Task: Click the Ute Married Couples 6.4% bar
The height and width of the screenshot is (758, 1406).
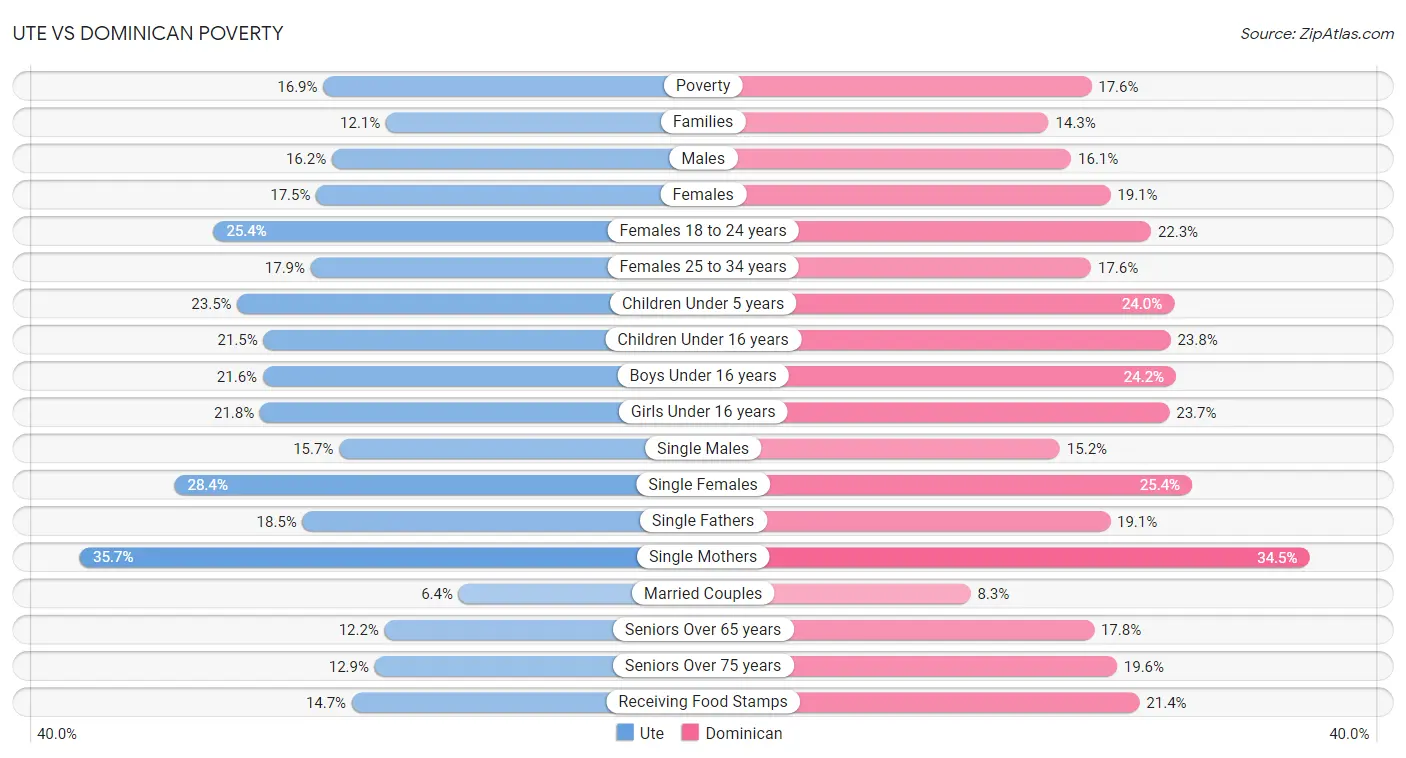Action: tap(580, 593)
